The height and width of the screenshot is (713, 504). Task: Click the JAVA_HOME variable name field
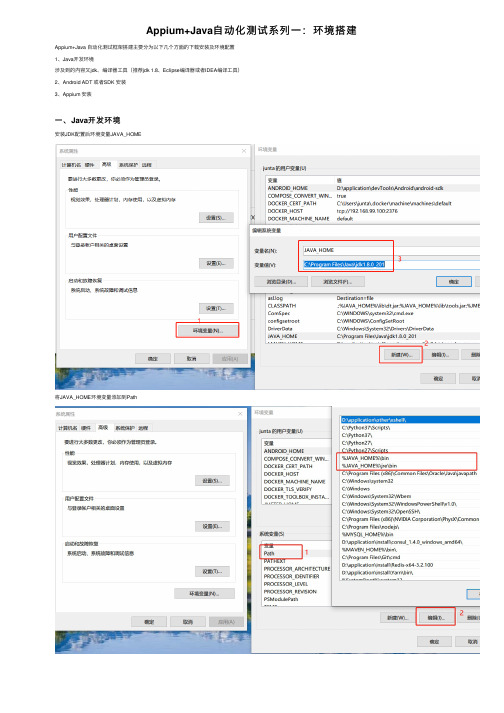point(391,250)
